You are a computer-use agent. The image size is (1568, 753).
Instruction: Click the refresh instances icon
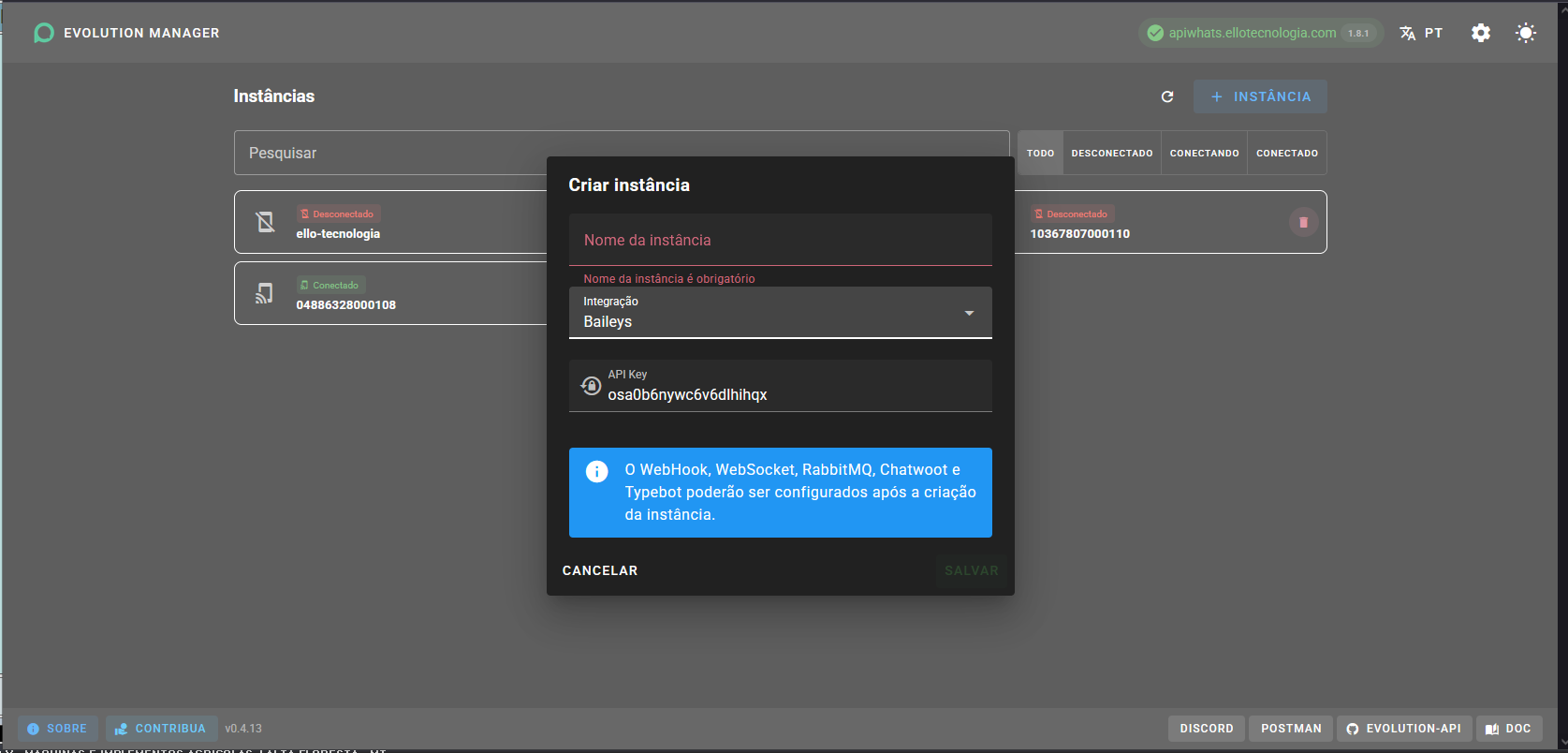pos(1167,96)
